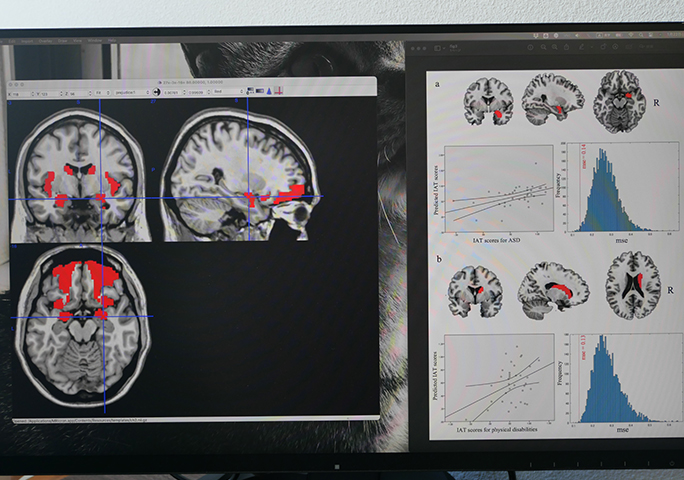Expand the sidebar view chevron in Preview

pos(444,48)
